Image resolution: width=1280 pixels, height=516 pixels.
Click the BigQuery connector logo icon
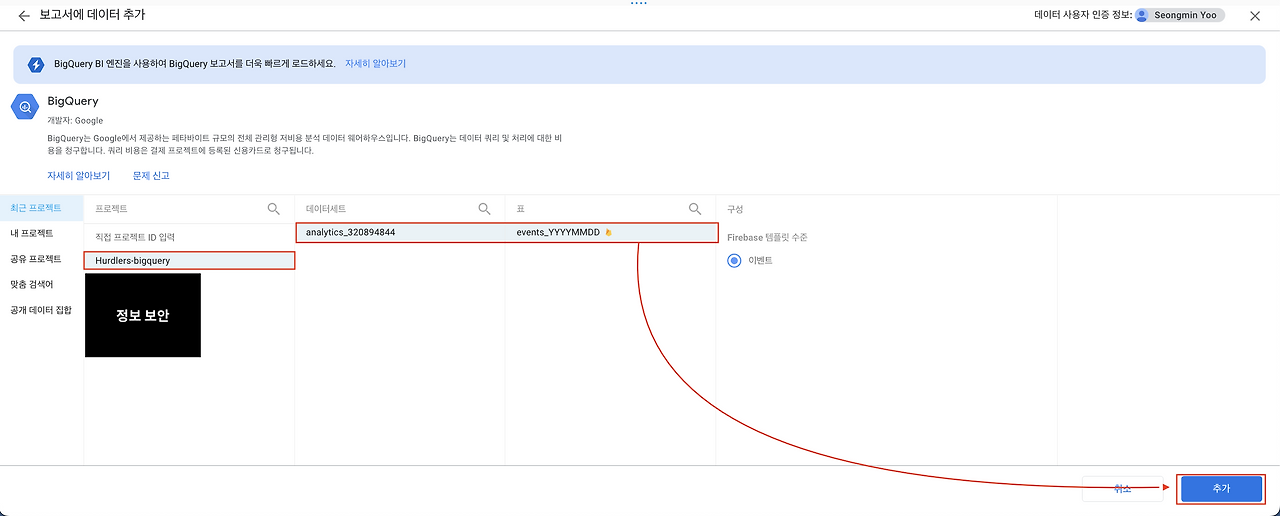(24, 107)
